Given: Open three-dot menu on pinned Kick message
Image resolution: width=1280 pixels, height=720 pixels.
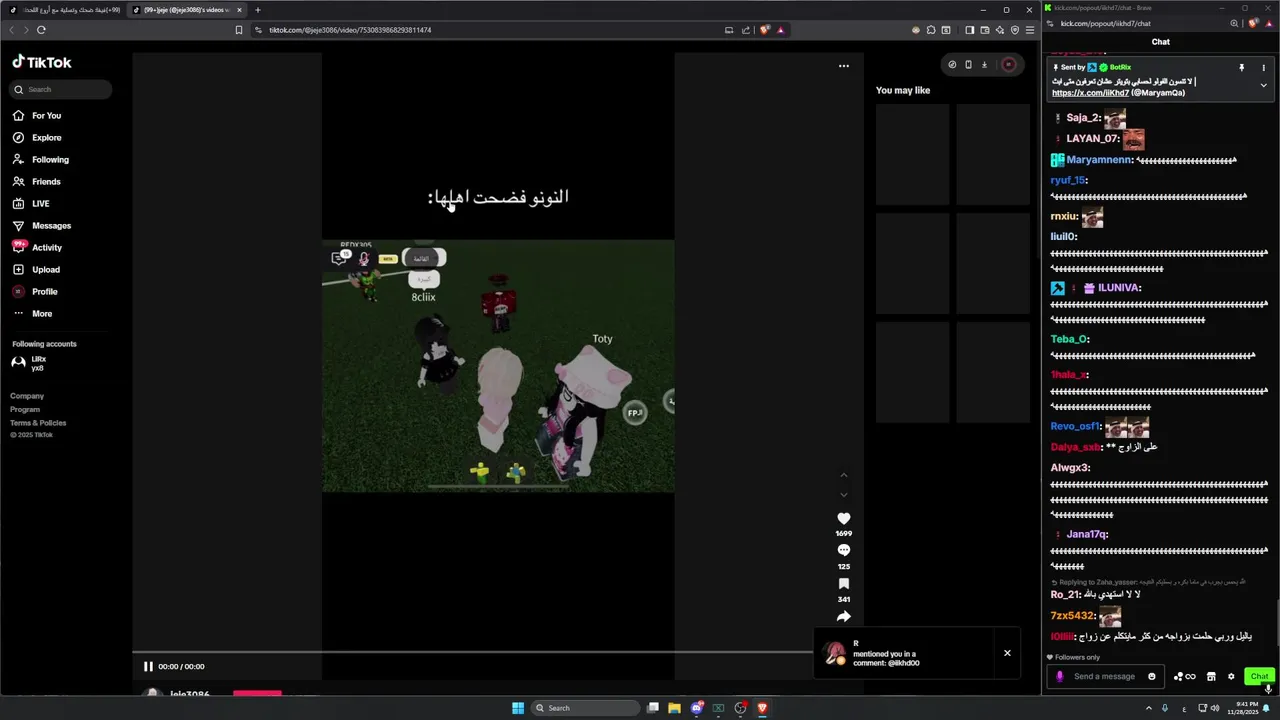Looking at the screenshot, I should pyautogui.click(x=1264, y=68).
